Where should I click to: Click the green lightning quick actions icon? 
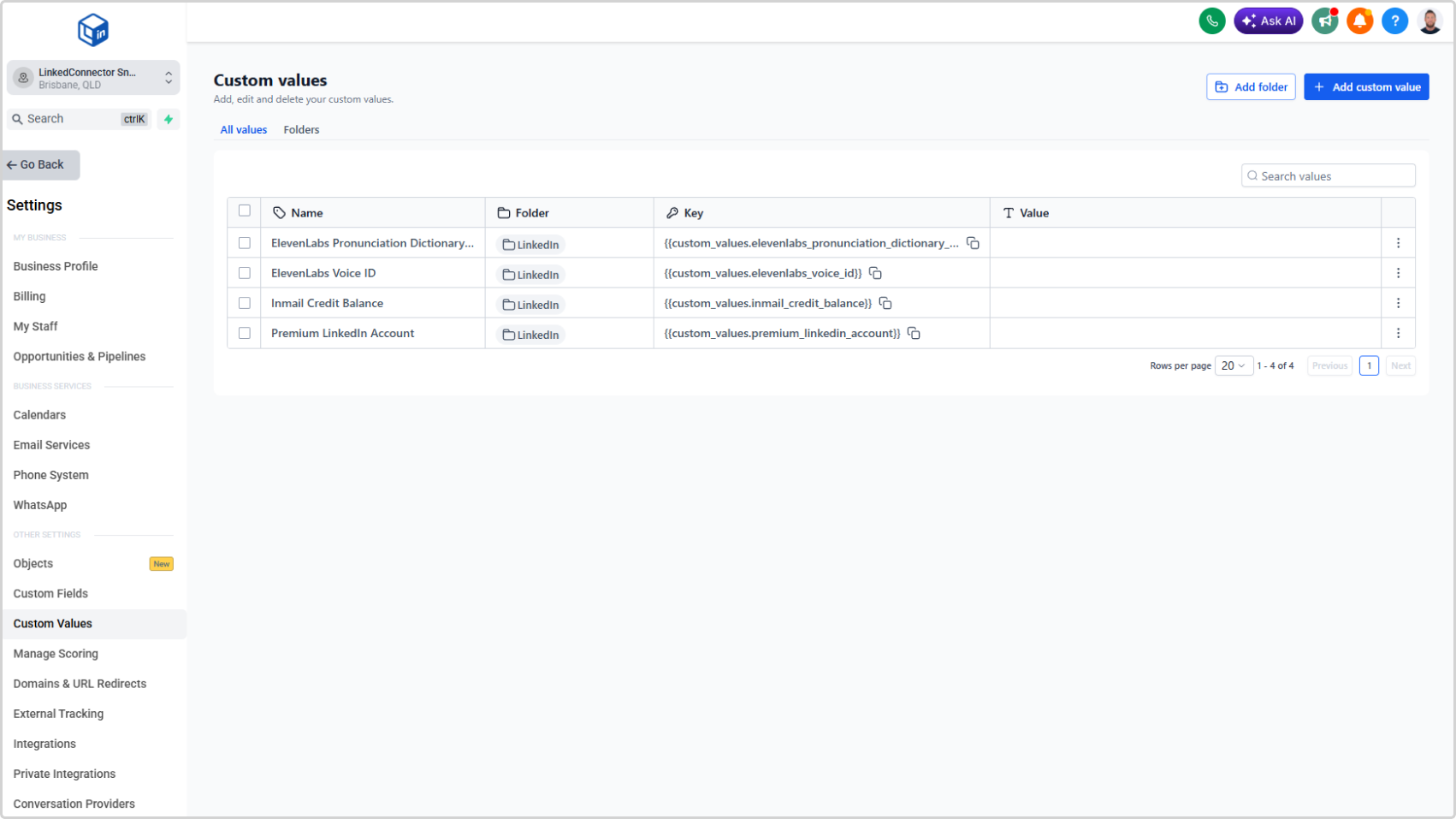pos(169,119)
